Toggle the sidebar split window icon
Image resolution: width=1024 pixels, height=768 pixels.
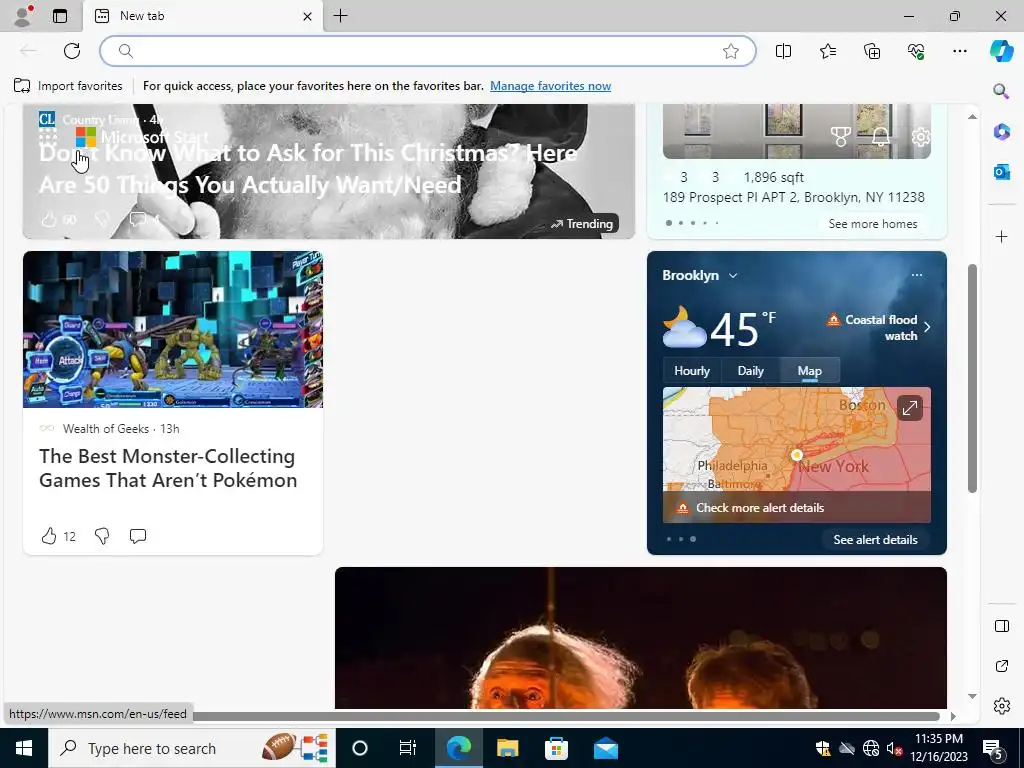click(x=1001, y=626)
